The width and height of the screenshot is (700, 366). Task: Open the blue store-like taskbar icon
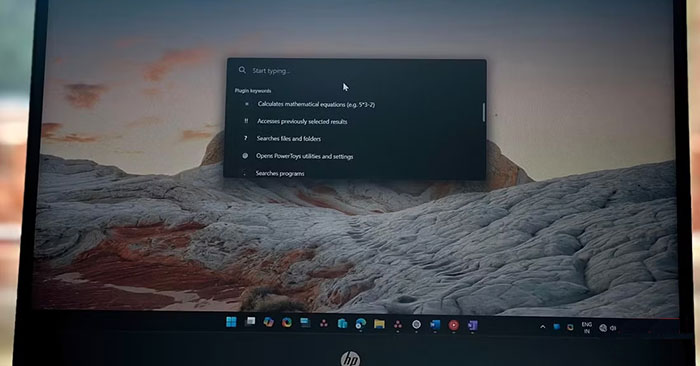pos(342,323)
